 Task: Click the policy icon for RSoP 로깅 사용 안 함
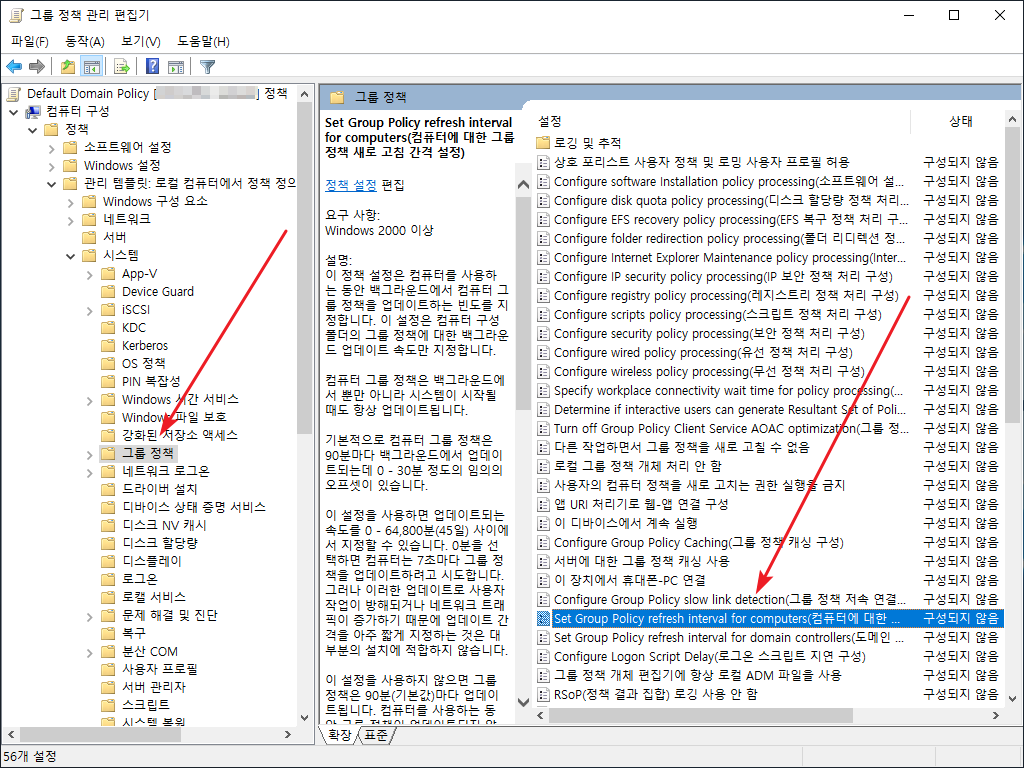click(543, 694)
